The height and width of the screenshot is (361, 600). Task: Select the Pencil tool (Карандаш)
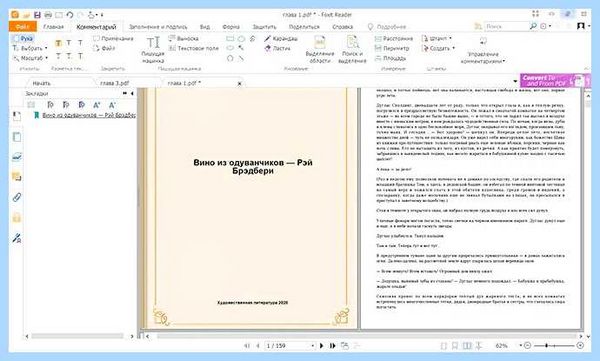pos(280,38)
